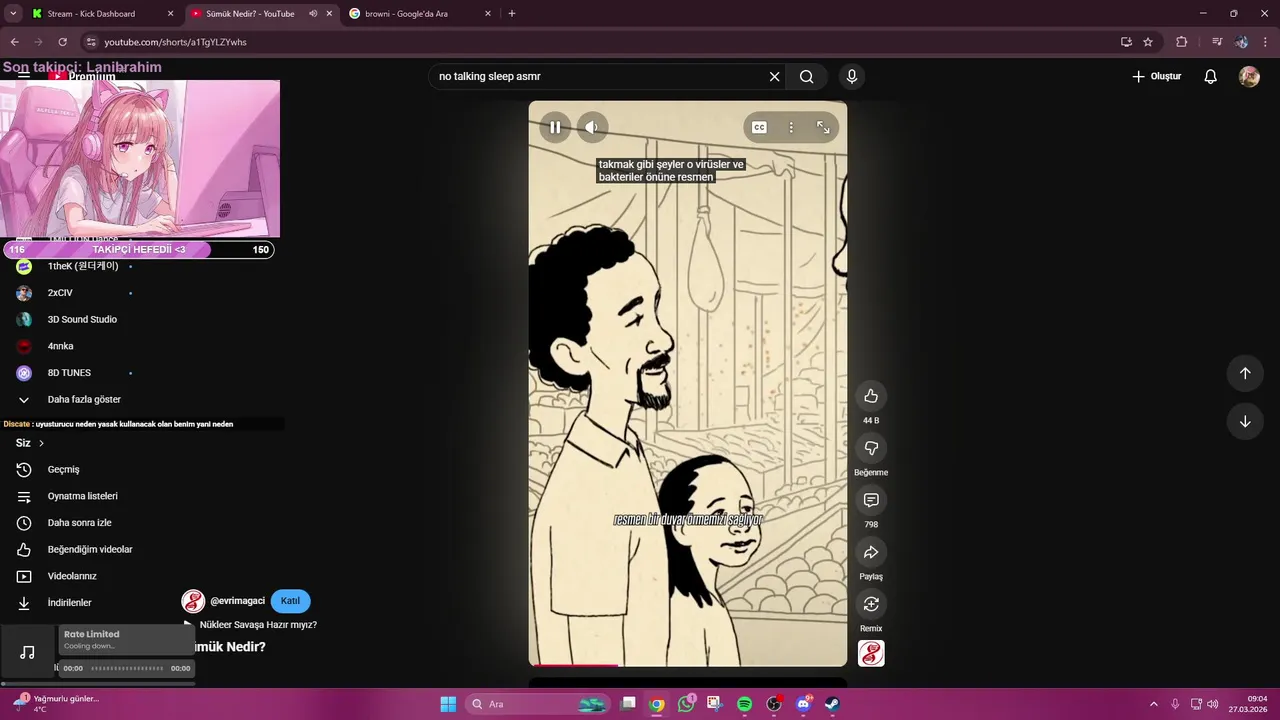Open YouTube account avatar menu
The width and height of the screenshot is (1280, 720).
point(1249,76)
